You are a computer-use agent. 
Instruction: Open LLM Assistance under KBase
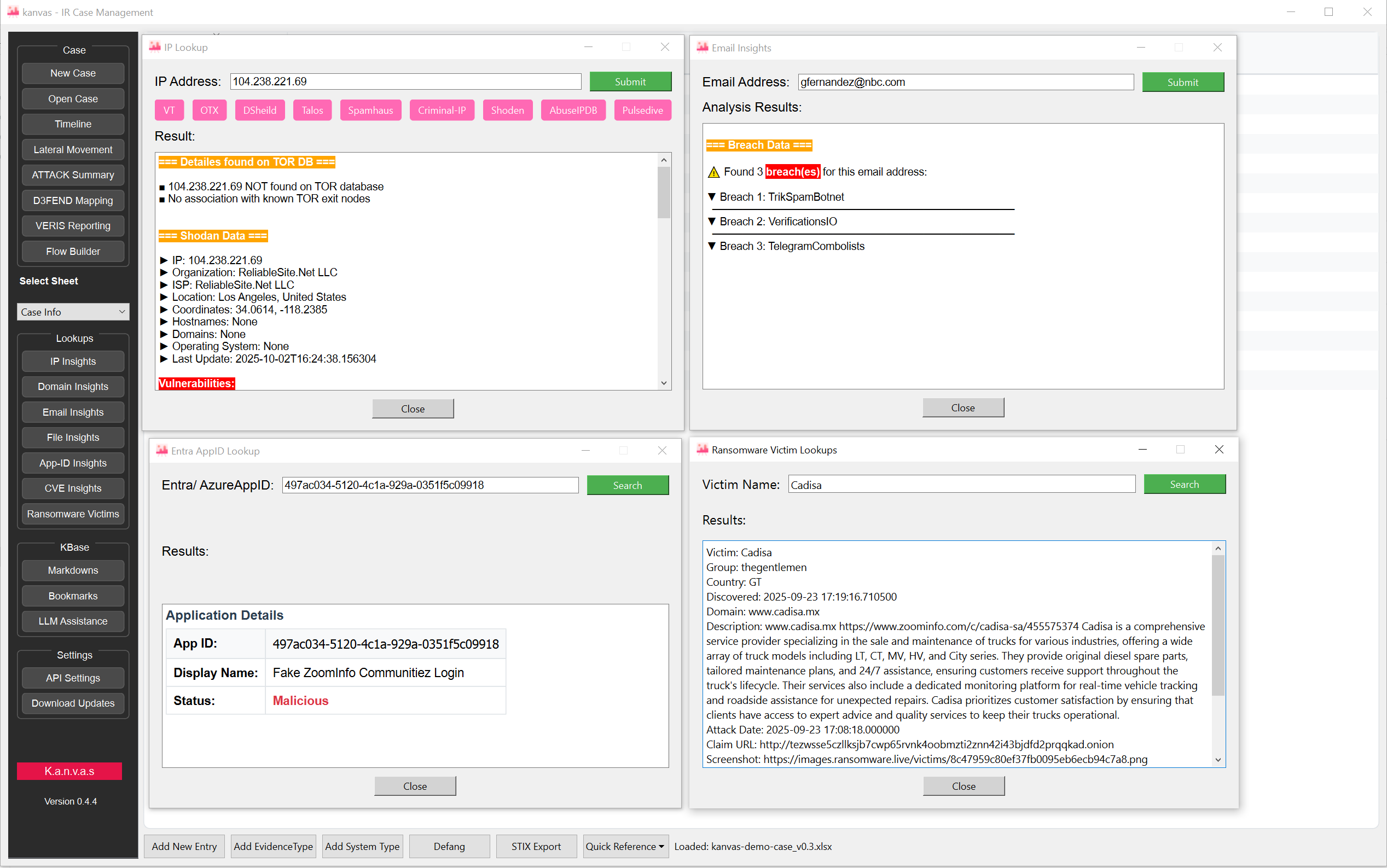point(72,621)
